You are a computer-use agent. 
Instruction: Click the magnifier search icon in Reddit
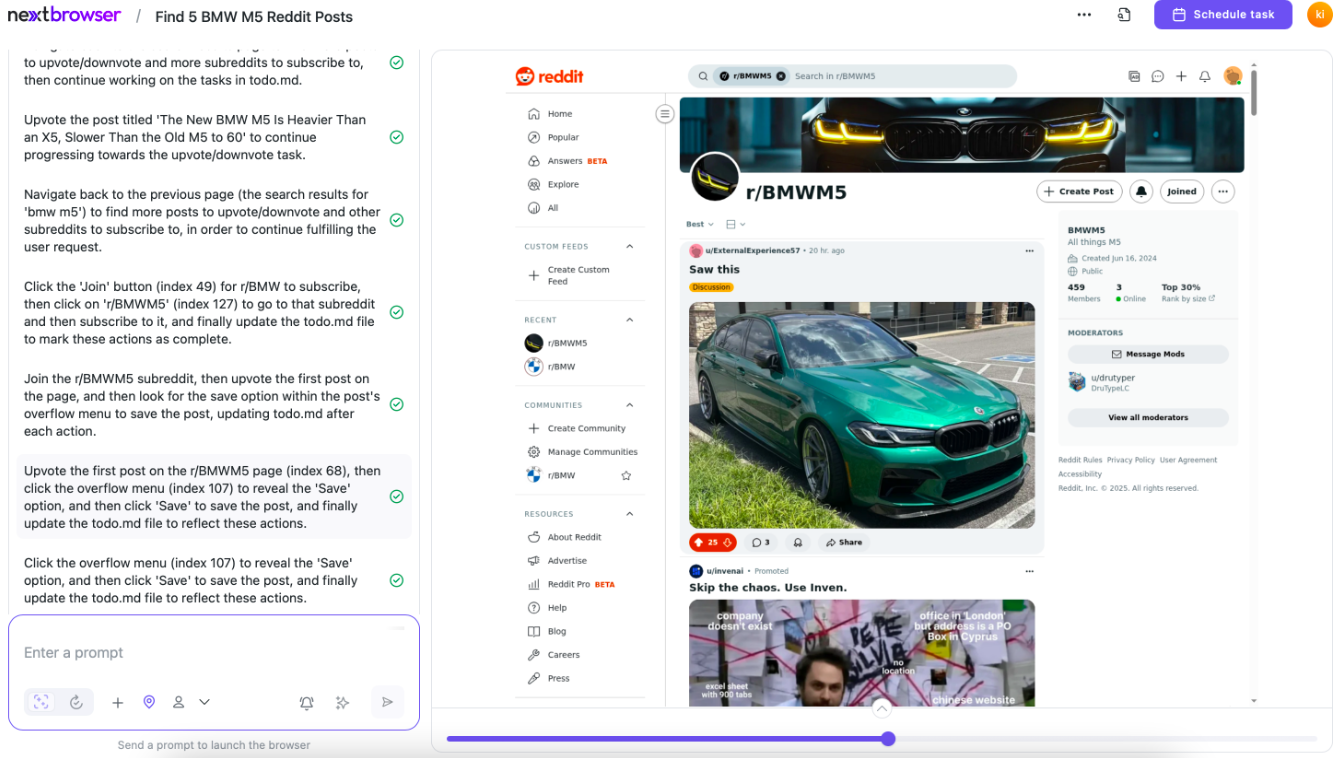pyautogui.click(x=703, y=76)
